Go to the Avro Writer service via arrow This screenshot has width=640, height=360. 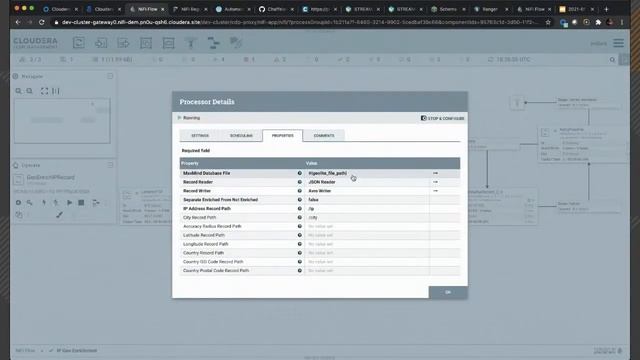point(436,191)
